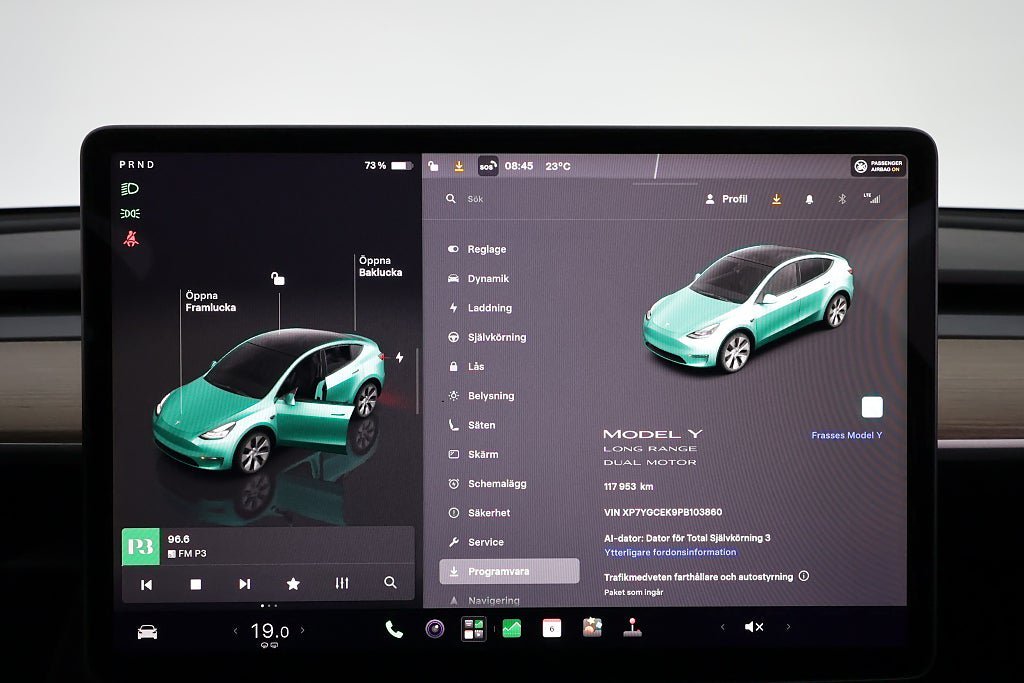Toggle the car lock icon above the vehicle

pos(278,279)
